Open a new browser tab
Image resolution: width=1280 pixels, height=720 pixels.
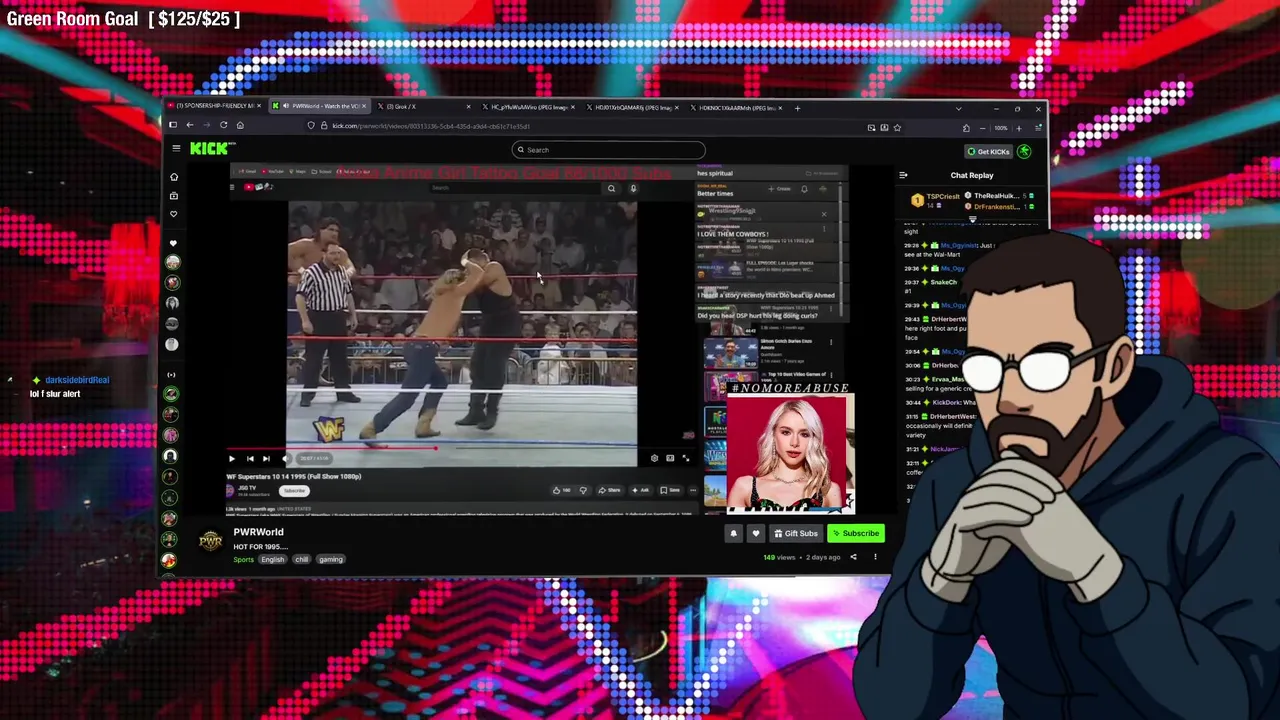click(797, 107)
